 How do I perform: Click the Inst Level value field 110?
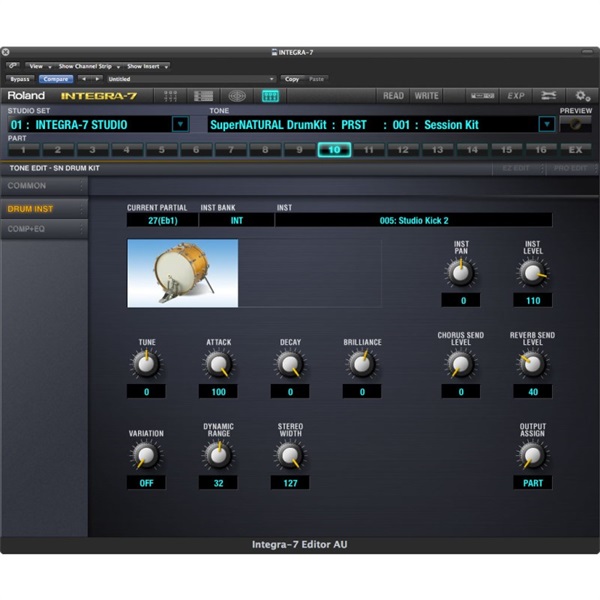click(x=533, y=300)
